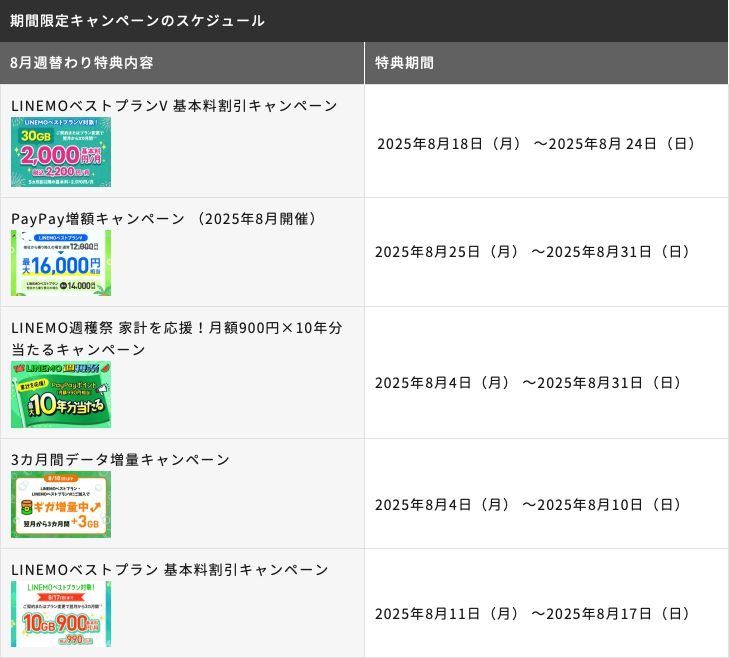Click the LINEMOベストプランV 2,000円 banner thumbnail
This screenshot has height=658, width=729.
coord(61,152)
